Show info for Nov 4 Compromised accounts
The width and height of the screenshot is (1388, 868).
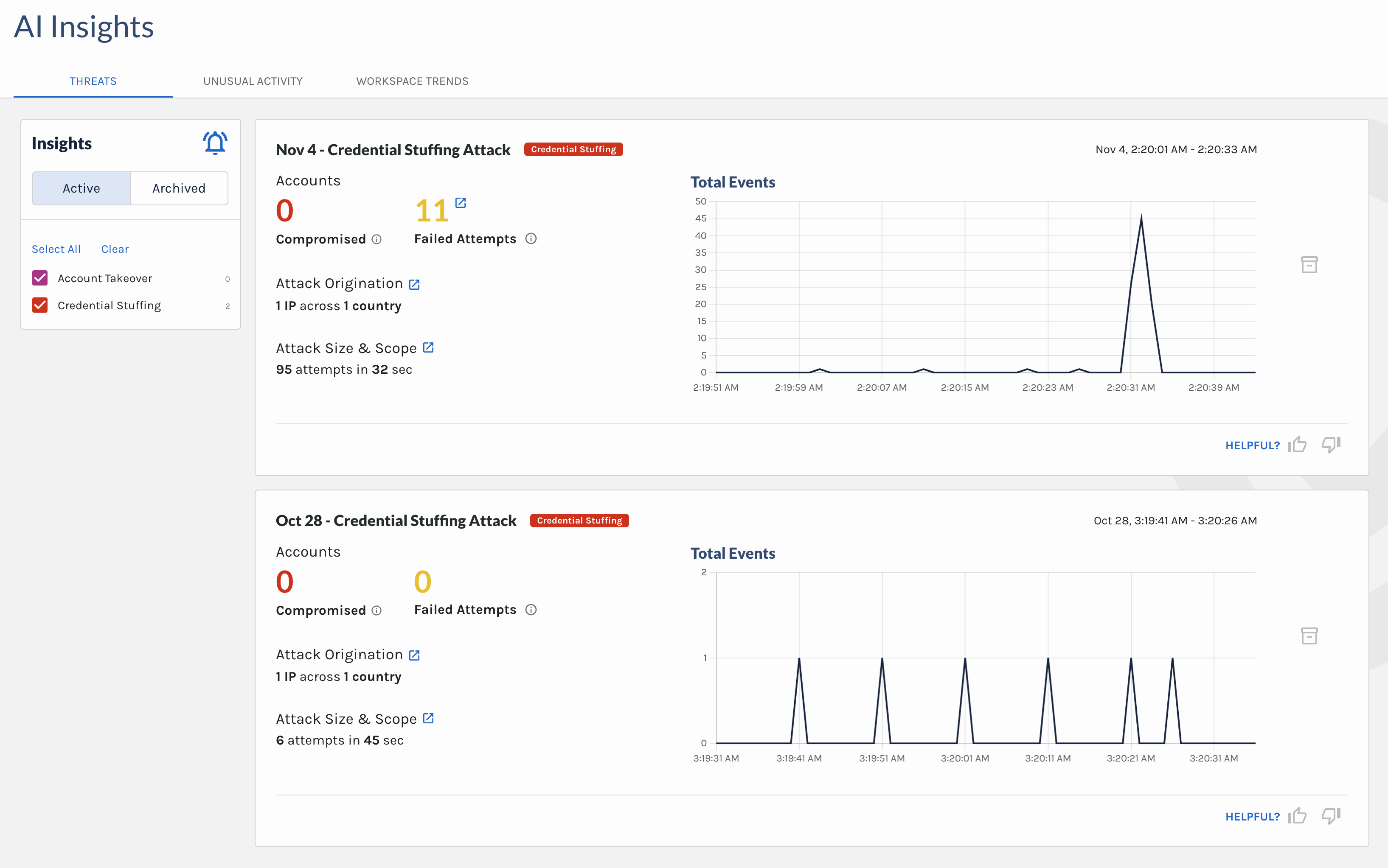(377, 239)
